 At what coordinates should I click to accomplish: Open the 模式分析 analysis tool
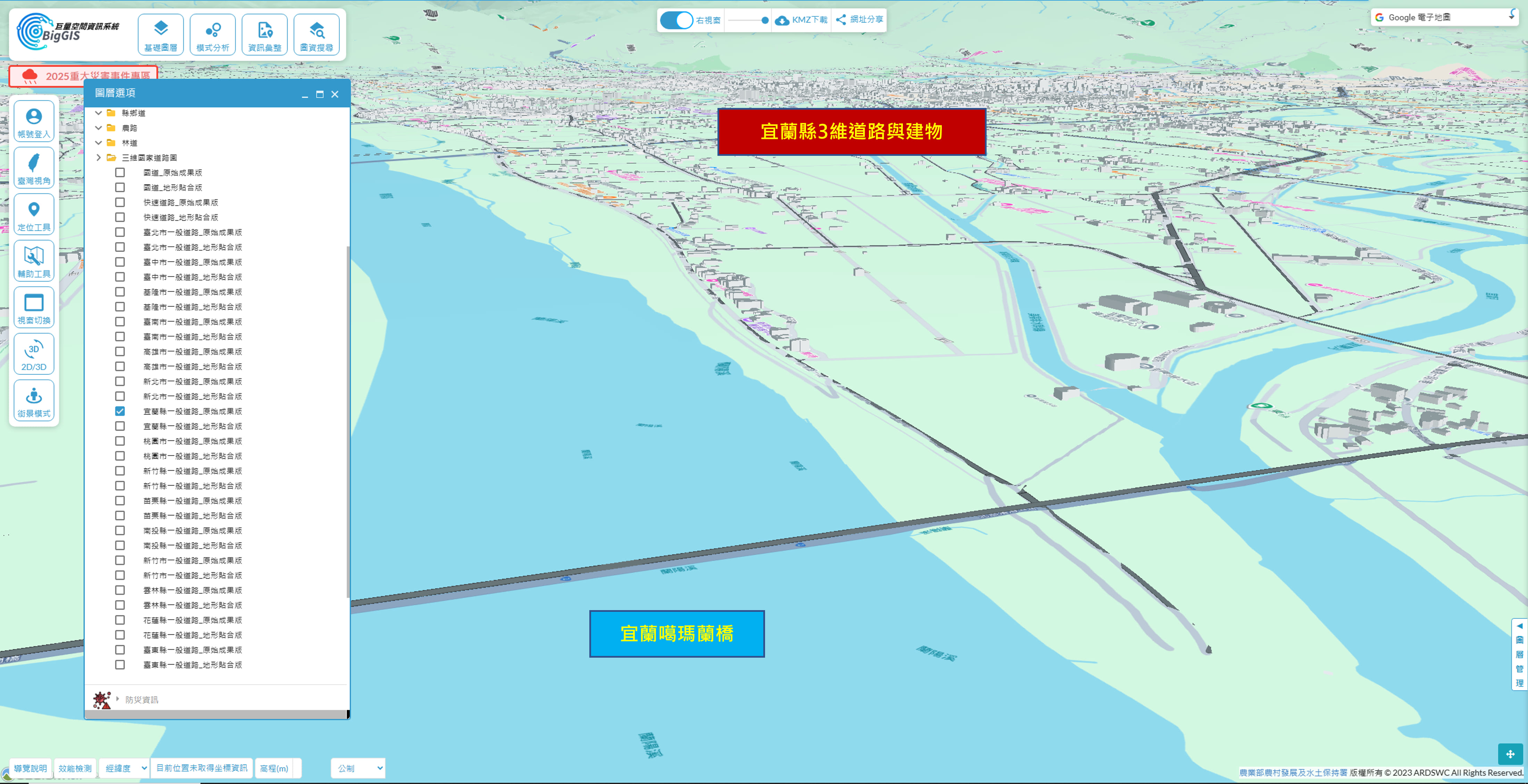(x=212, y=35)
